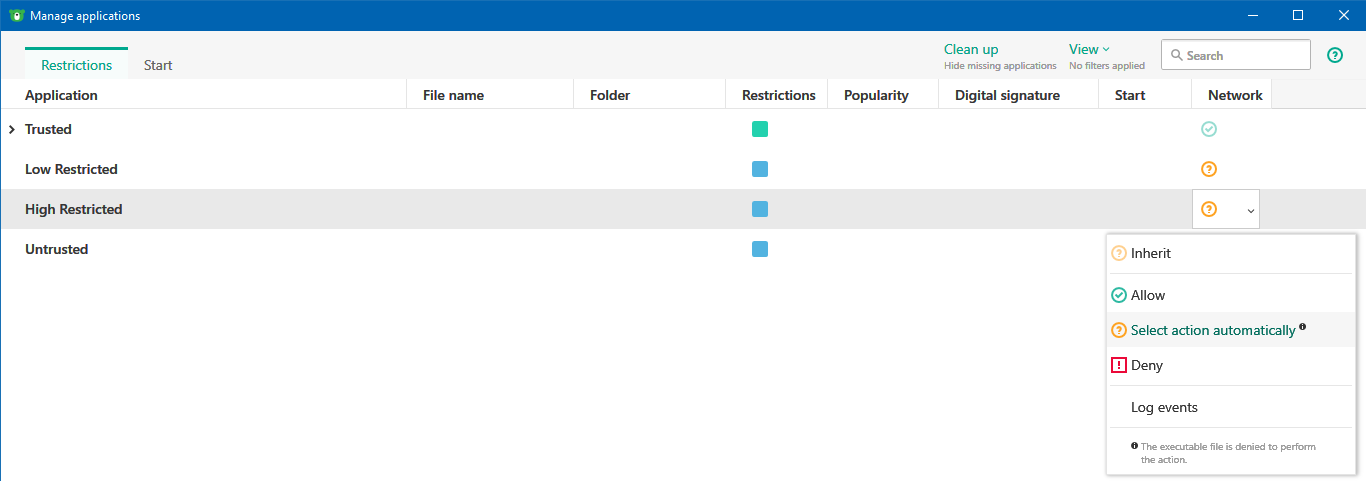Switch to the Start tab
Viewport: 1366px width, 481px height.
click(158, 65)
